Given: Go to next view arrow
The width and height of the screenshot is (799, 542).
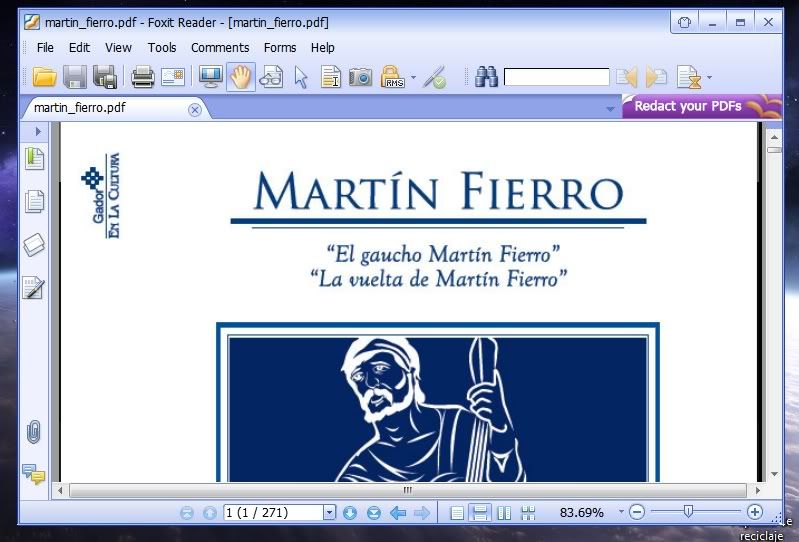Looking at the screenshot, I should pyautogui.click(x=422, y=512).
